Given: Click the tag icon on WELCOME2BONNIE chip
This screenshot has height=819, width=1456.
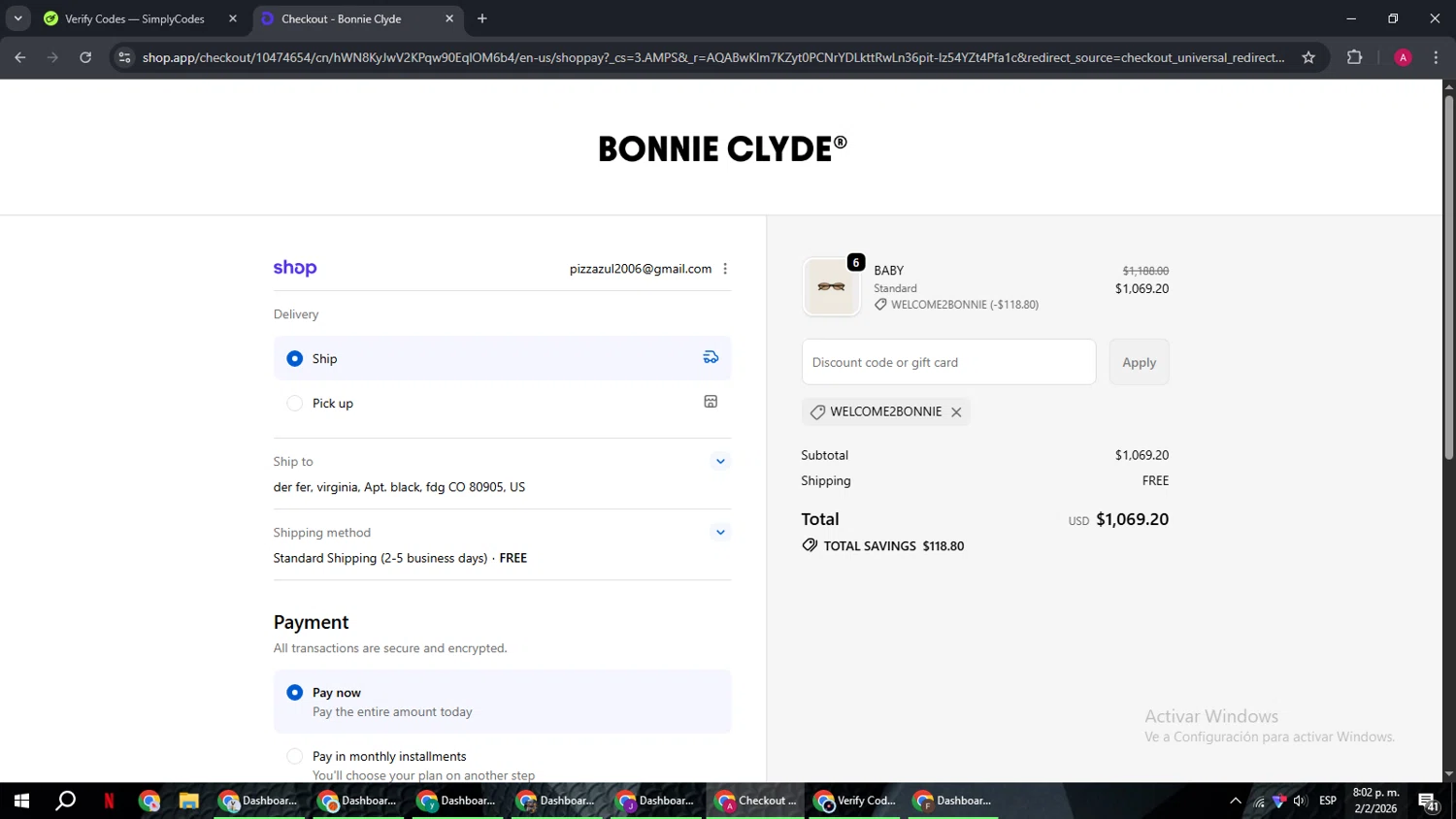Looking at the screenshot, I should click(817, 411).
